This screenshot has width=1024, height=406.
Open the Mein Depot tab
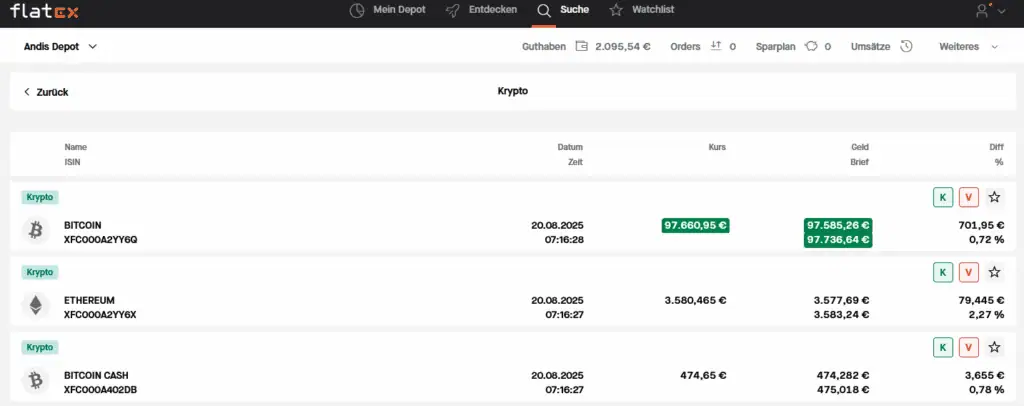387,10
